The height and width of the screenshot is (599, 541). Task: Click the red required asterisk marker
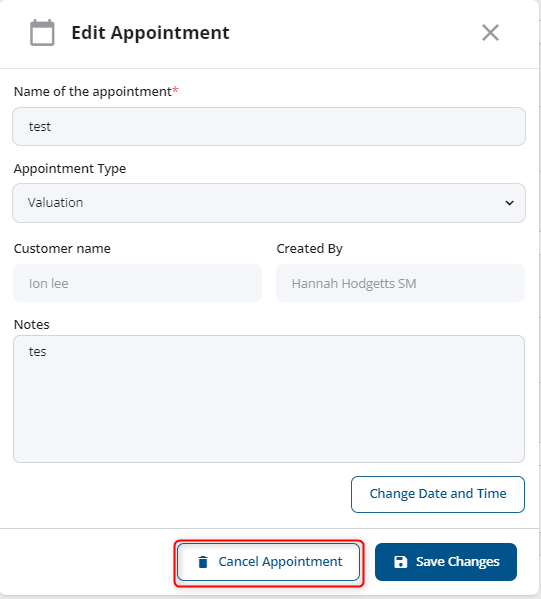click(175, 89)
